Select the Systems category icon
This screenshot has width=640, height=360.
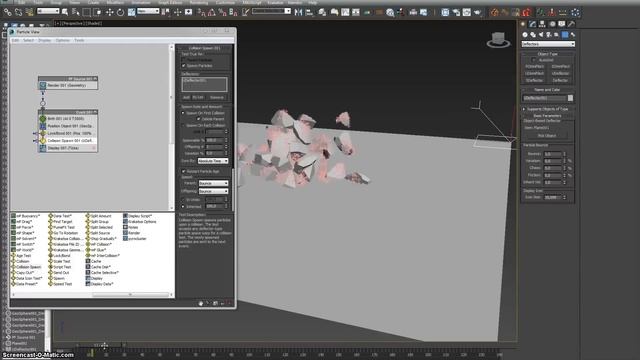(x=573, y=35)
